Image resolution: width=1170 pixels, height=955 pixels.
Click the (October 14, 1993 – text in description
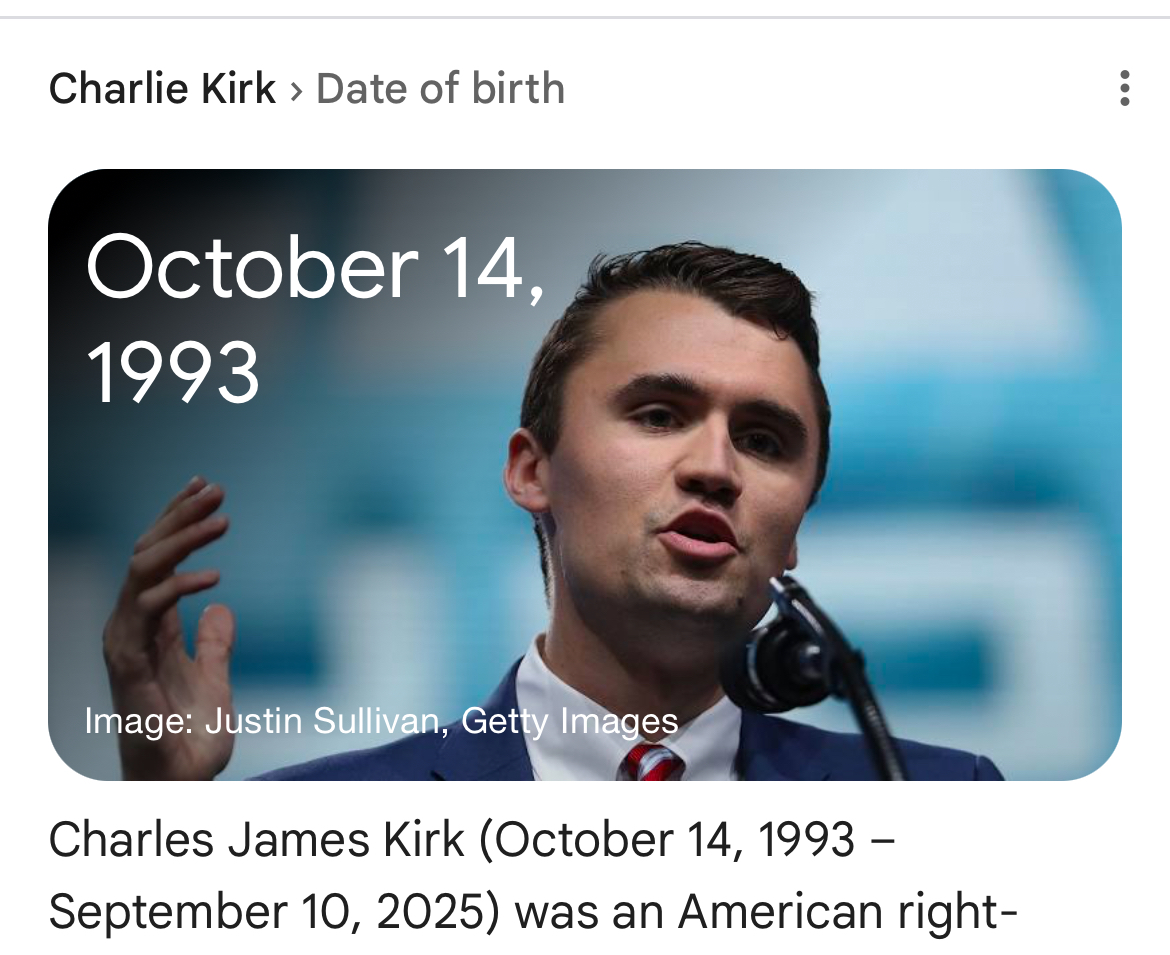click(x=686, y=840)
